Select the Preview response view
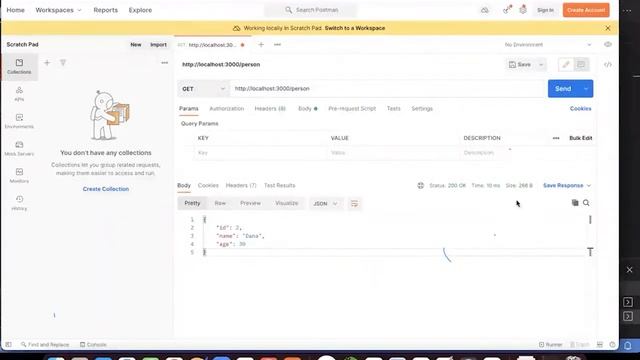Viewport: 640px width, 360px height. click(x=250, y=203)
